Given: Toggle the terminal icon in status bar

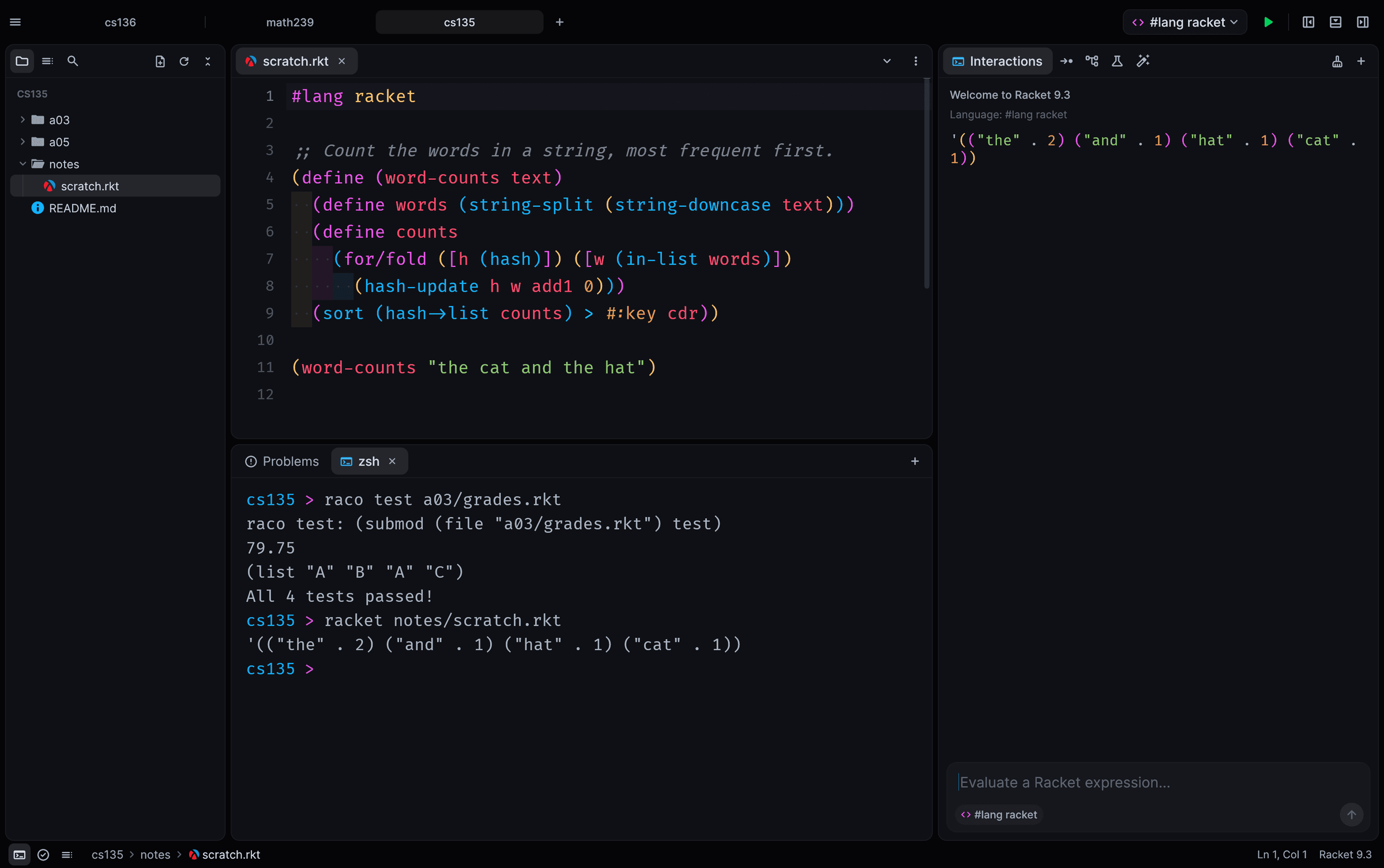Looking at the screenshot, I should pos(20,855).
